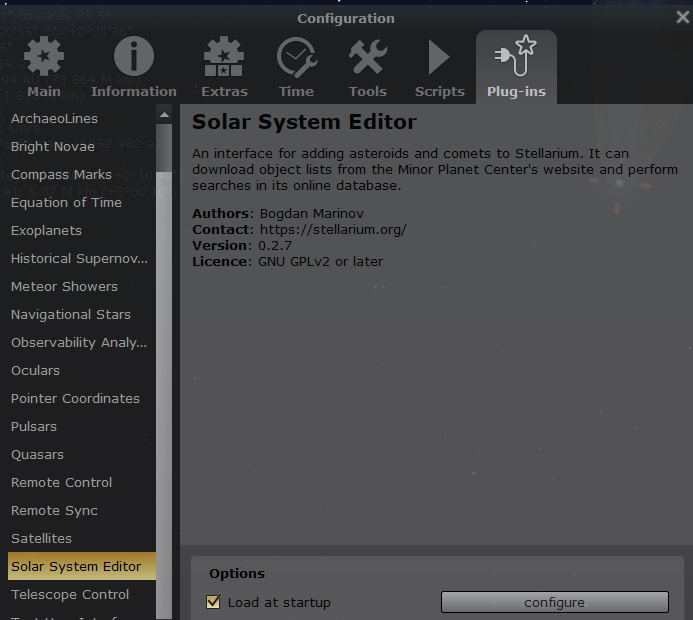Open the Time clock-wrench icon
This screenshot has width=693, height=620.
[297, 57]
